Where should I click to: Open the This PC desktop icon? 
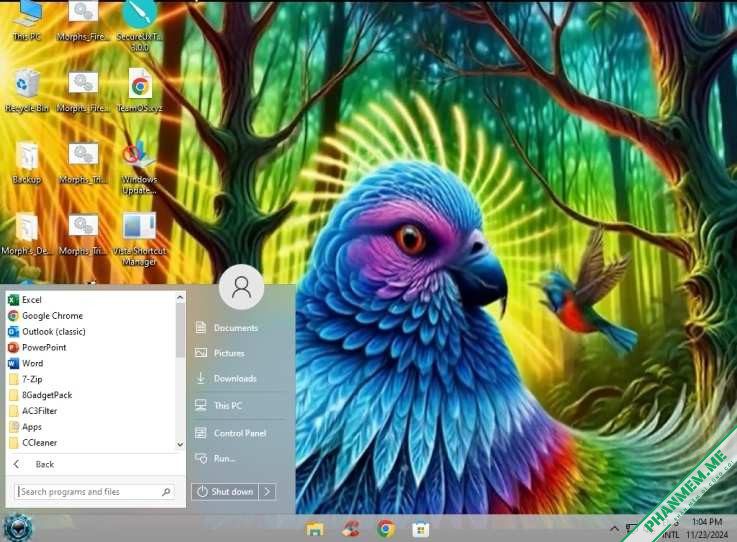tap(27, 21)
